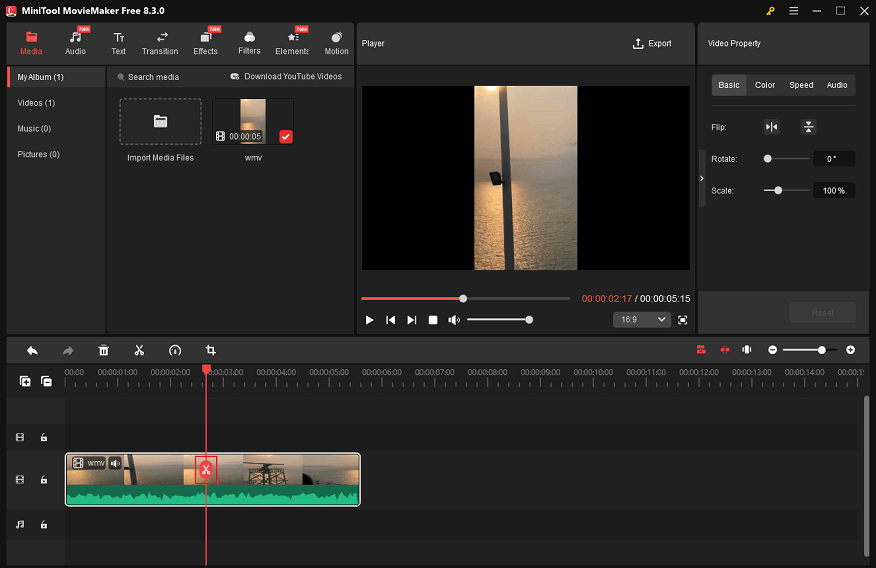The height and width of the screenshot is (568, 876).
Task: Open the 16:9 aspect ratio dropdown
Action: click(x=642, y=320)
